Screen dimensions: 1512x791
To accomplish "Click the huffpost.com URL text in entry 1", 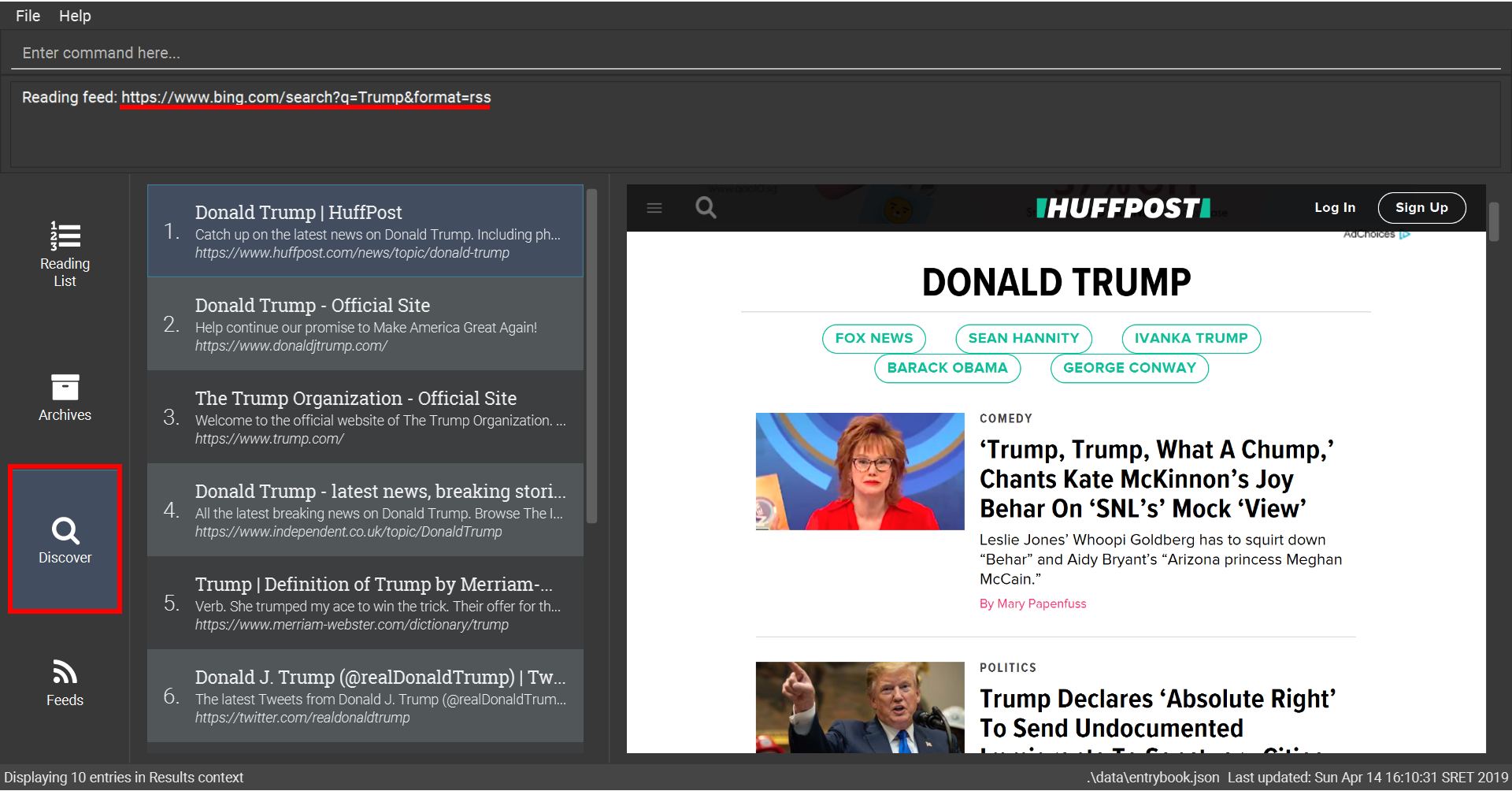I will pyautogui.click(x=352, y=253).
